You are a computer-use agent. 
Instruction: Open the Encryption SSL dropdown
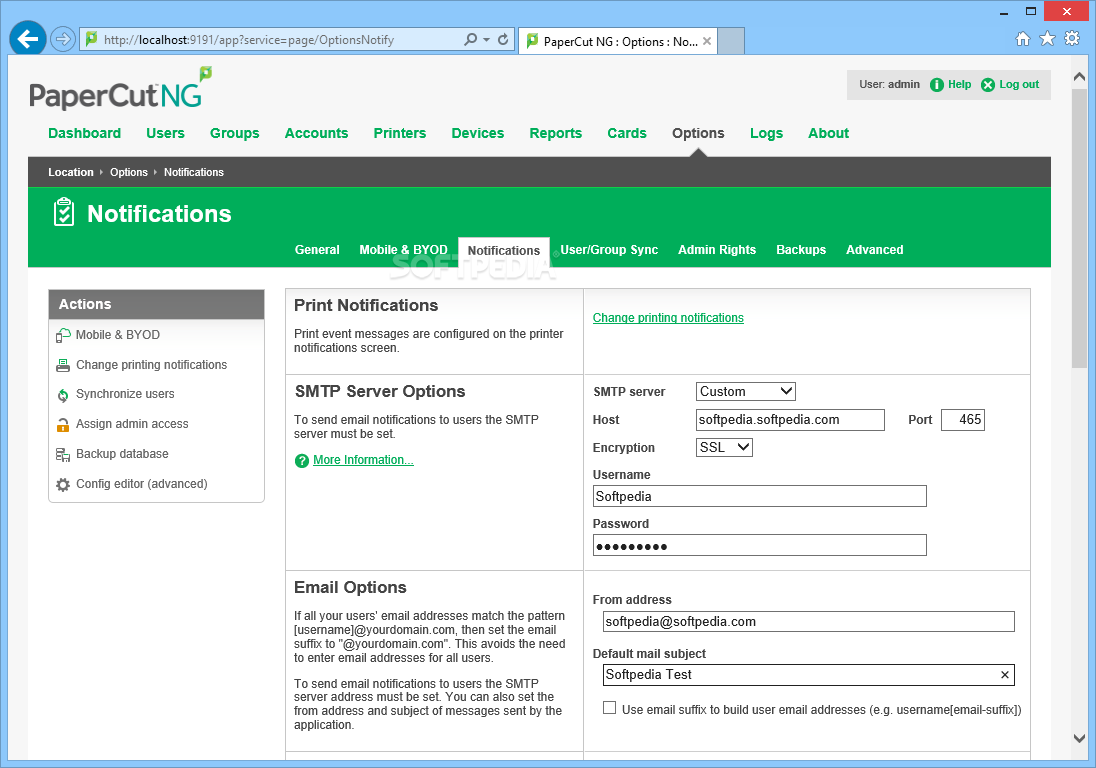click(x=724, y=447)
